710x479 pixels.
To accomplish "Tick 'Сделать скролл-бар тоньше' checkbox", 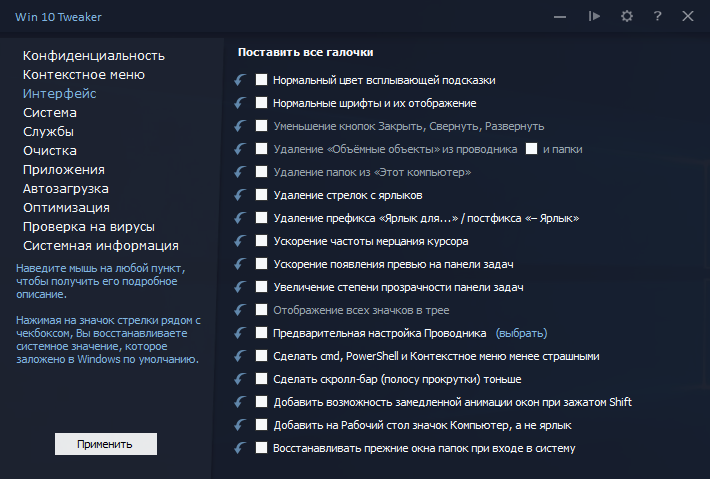I will (261, 378).
